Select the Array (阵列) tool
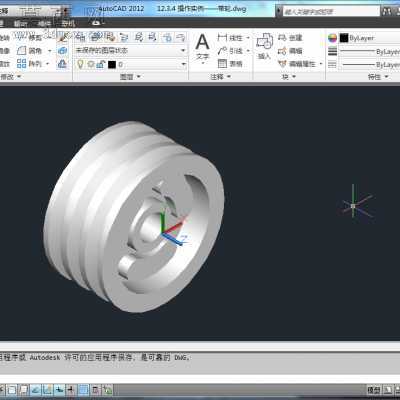This screenshot has width=400, height=400. coord(29,63)
